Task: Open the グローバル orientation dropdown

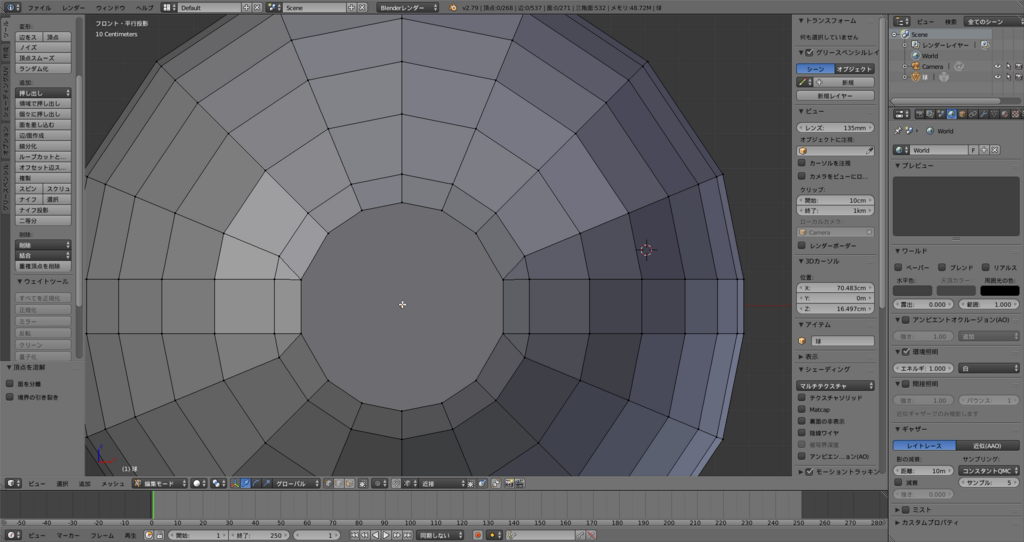Action: (296, 483)
